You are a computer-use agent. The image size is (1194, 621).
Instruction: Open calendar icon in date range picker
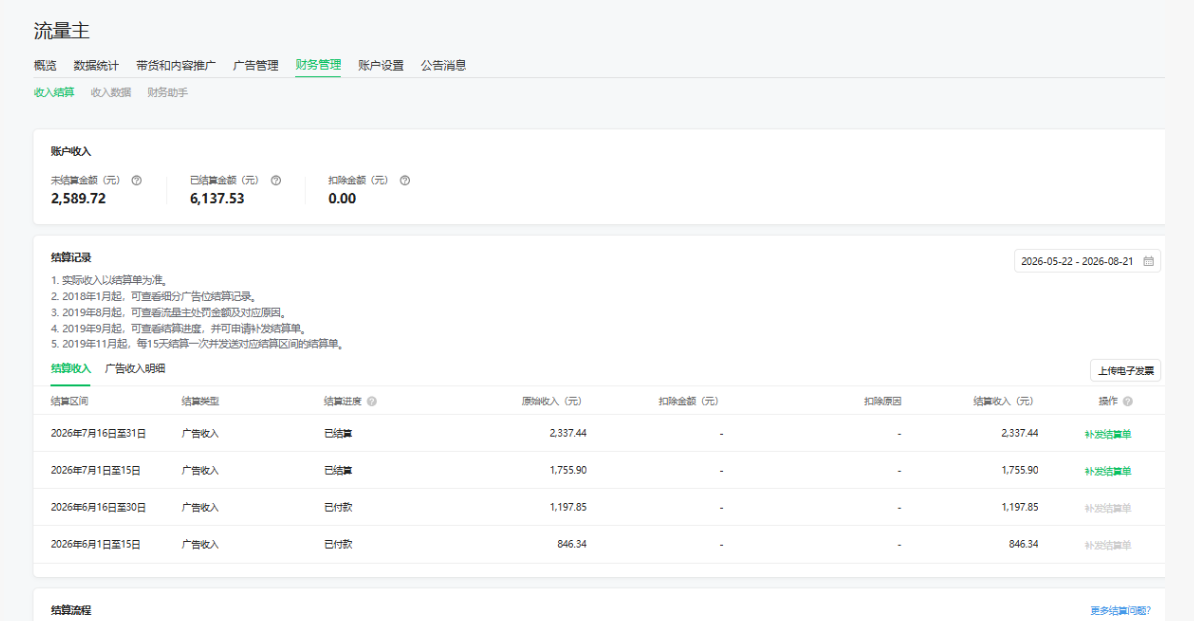click(1148, 261)
